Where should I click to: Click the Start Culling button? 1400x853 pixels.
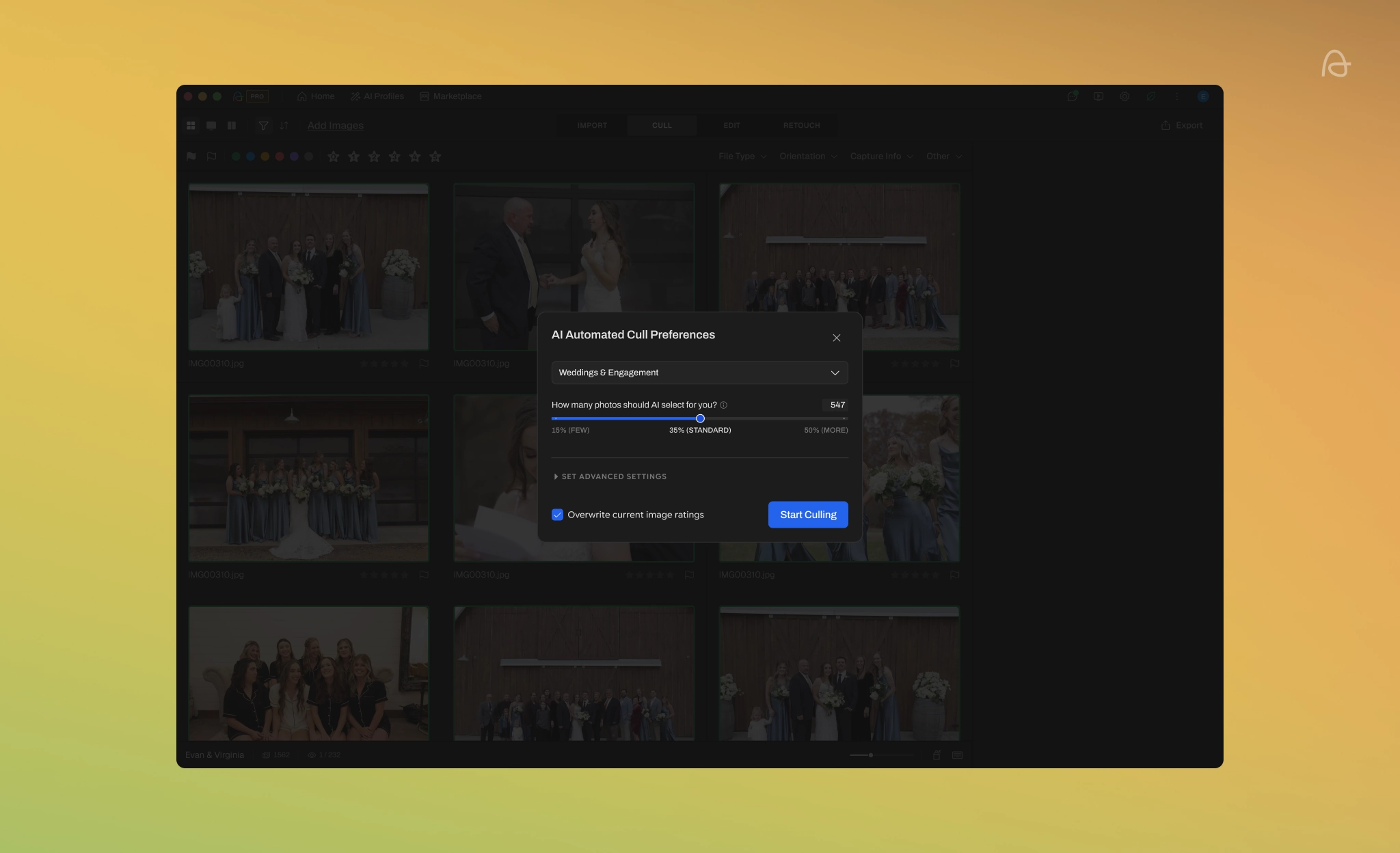[808, 515]
